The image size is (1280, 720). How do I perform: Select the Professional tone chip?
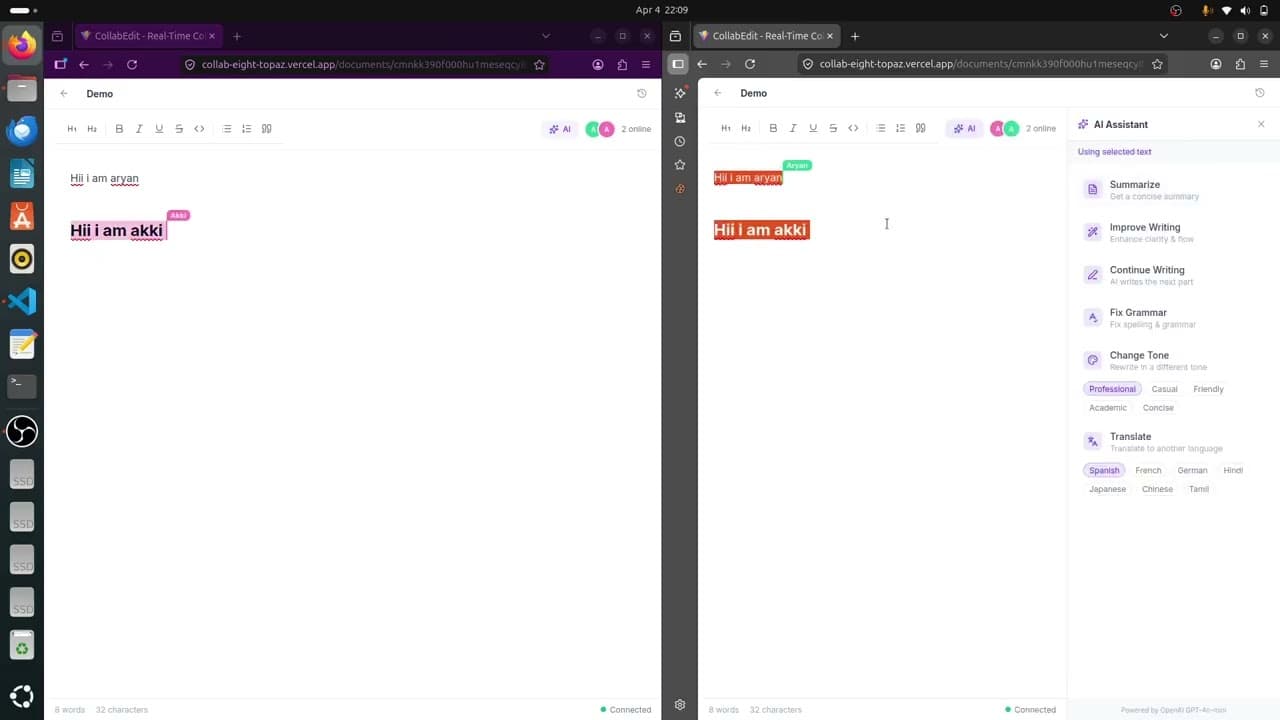coord(1112,389)
